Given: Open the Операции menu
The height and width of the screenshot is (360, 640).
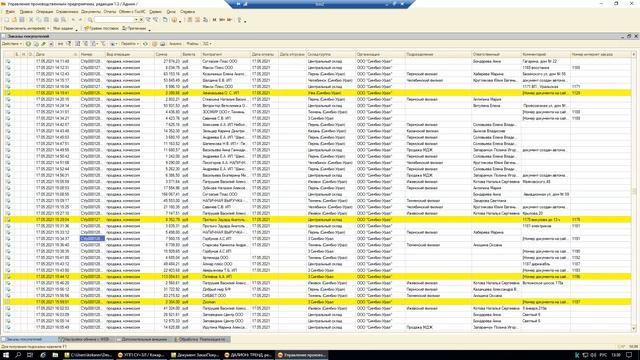Looking at the screenshot, I should (x=44, y=12).
